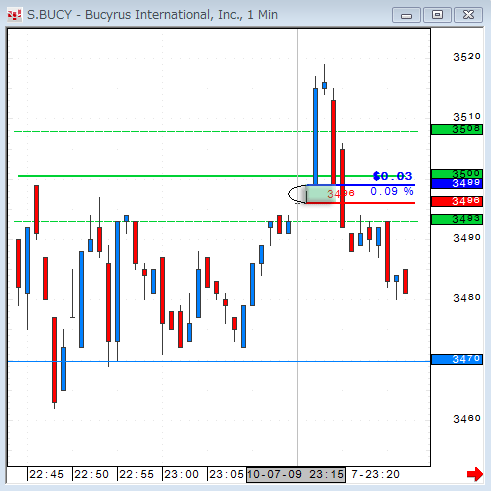Click the 3490 price scale label
The image size is (491, 491).
point(467,238)
